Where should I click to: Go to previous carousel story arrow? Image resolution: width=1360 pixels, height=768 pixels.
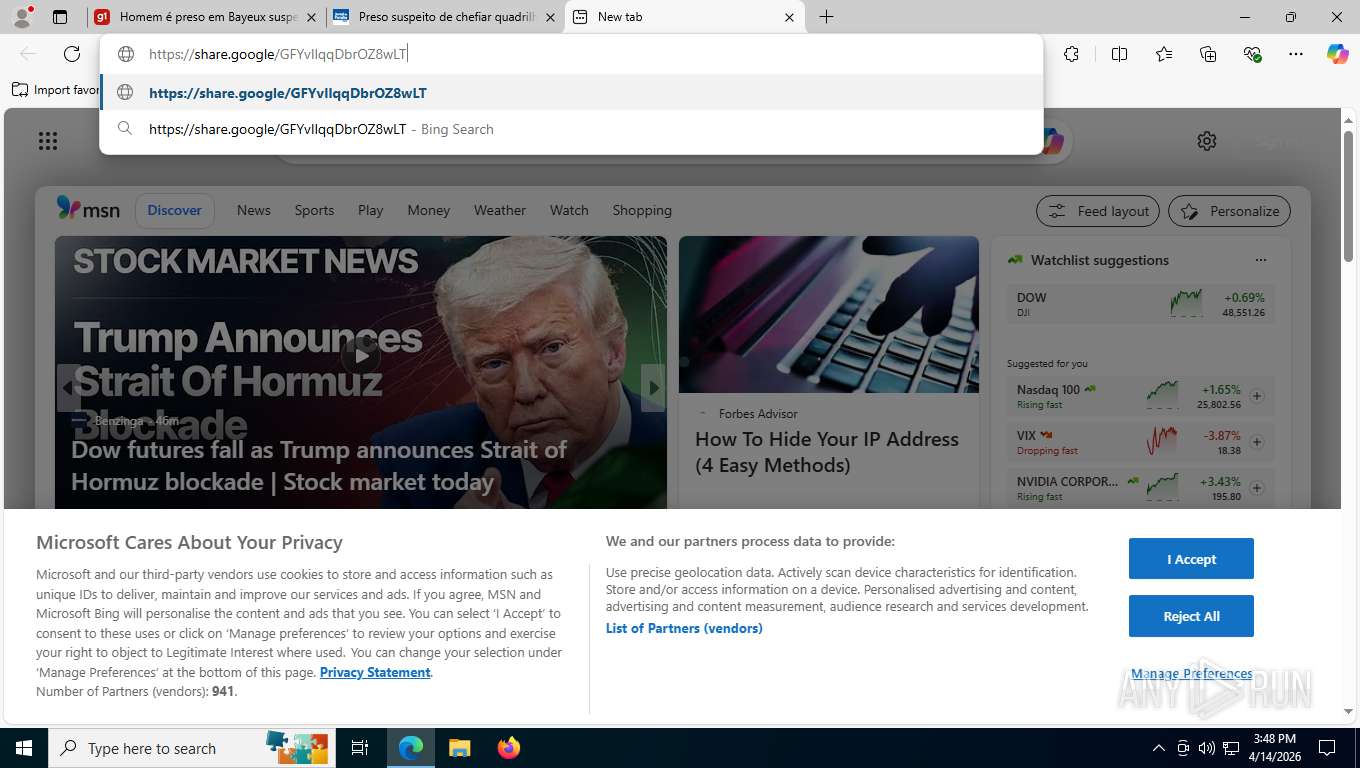tap(69, 388)
